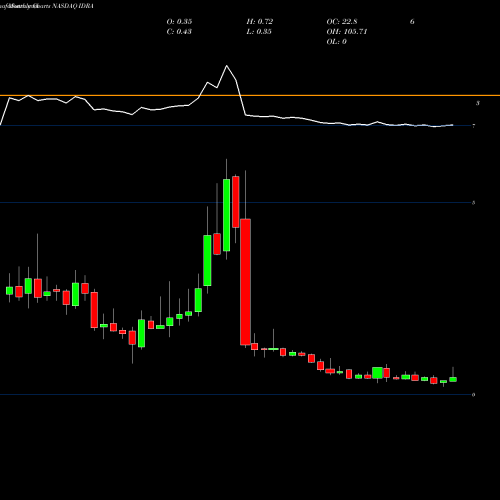Screen dimensions: 500x500
Task: Click the 'OL: 0' reading
Action: pos(336,42)
